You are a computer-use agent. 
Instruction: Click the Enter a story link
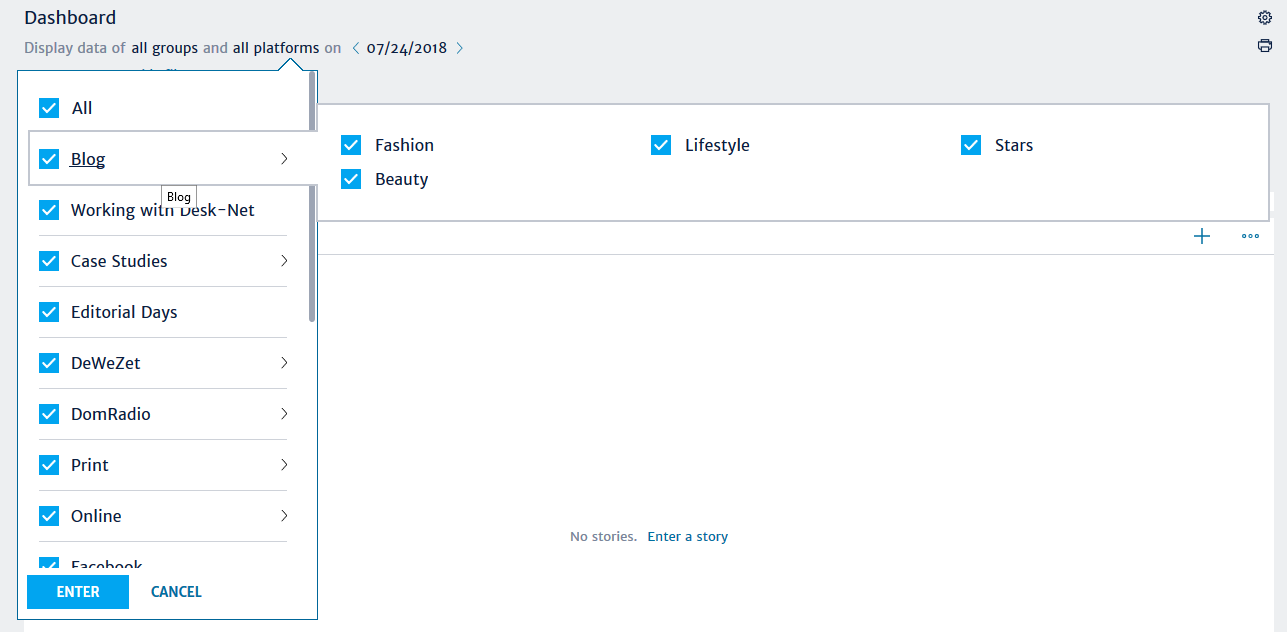(x=688, y=537)
